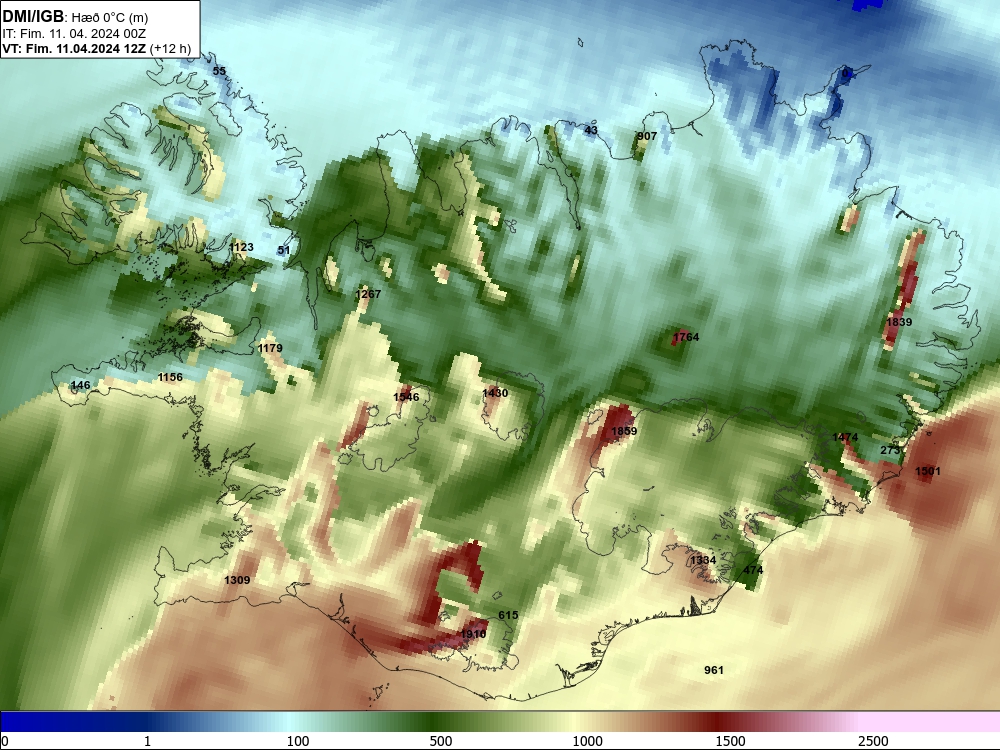Click the map value 1334
The height and width of the screenshot is (750, 1000).
pyautogui.click(x=703, y=560)
